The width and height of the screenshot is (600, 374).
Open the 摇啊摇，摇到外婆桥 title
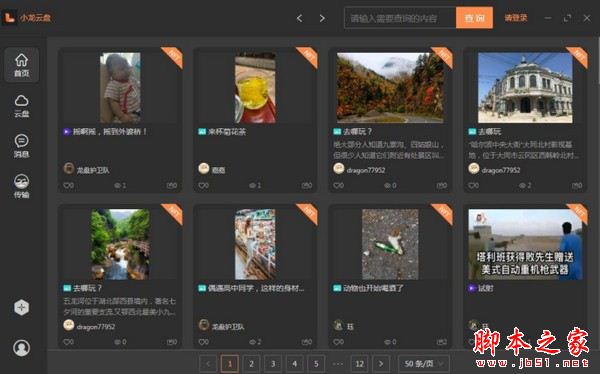pos(110,132)
